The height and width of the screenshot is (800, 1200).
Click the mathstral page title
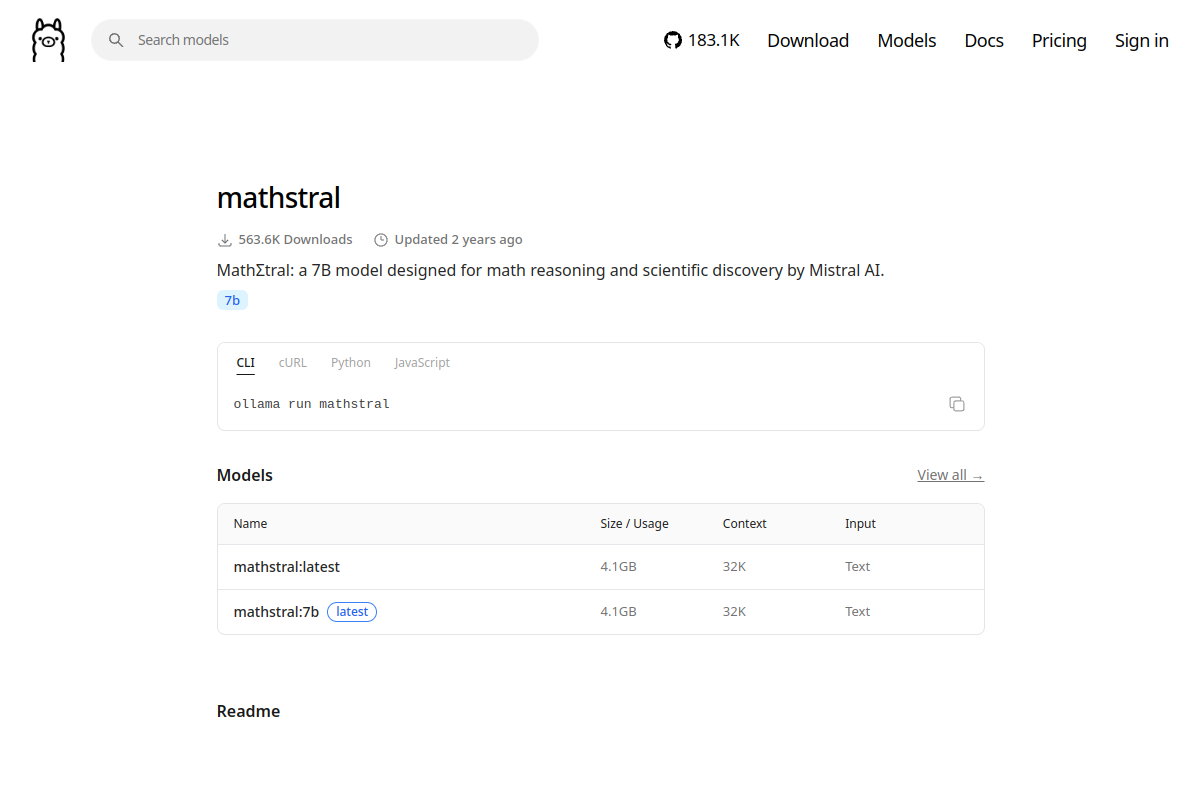[x=279, y=198]
